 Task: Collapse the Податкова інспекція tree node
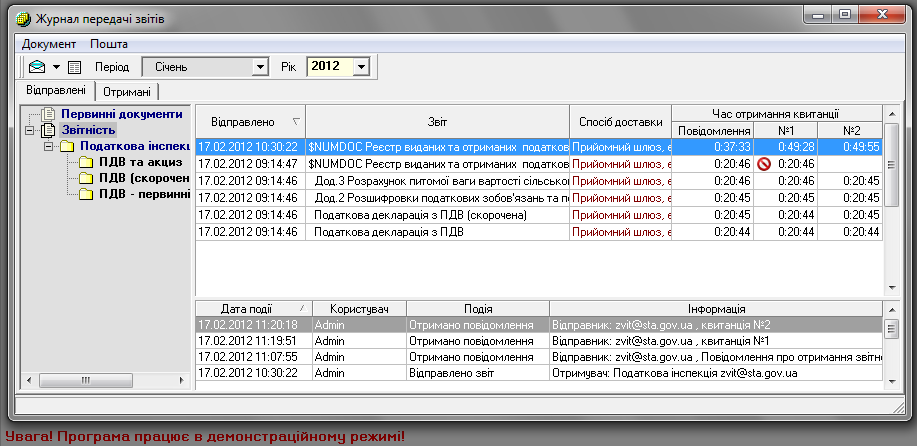click(48, 146)
